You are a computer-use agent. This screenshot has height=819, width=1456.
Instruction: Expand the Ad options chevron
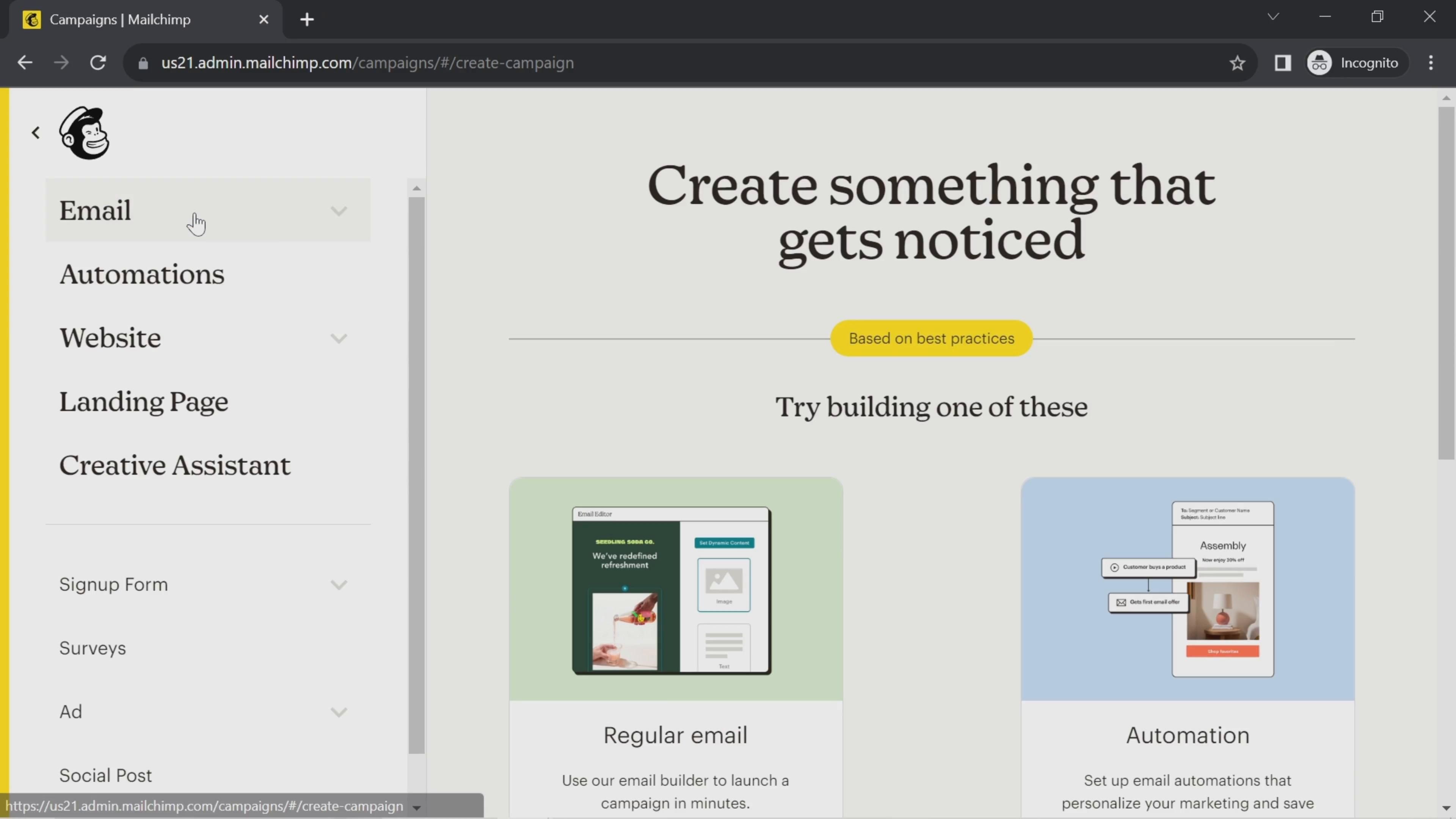[x=339, y=712]
